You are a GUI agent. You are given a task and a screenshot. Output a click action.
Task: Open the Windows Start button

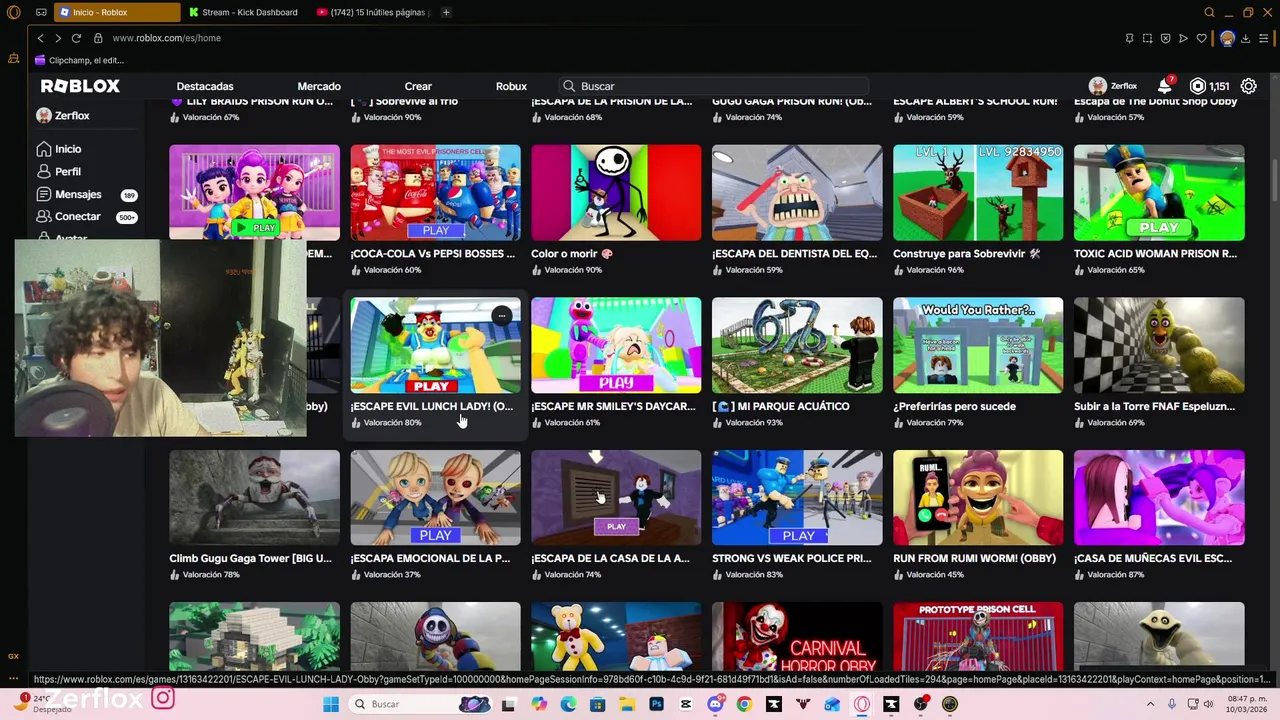[x=331, y=704]
